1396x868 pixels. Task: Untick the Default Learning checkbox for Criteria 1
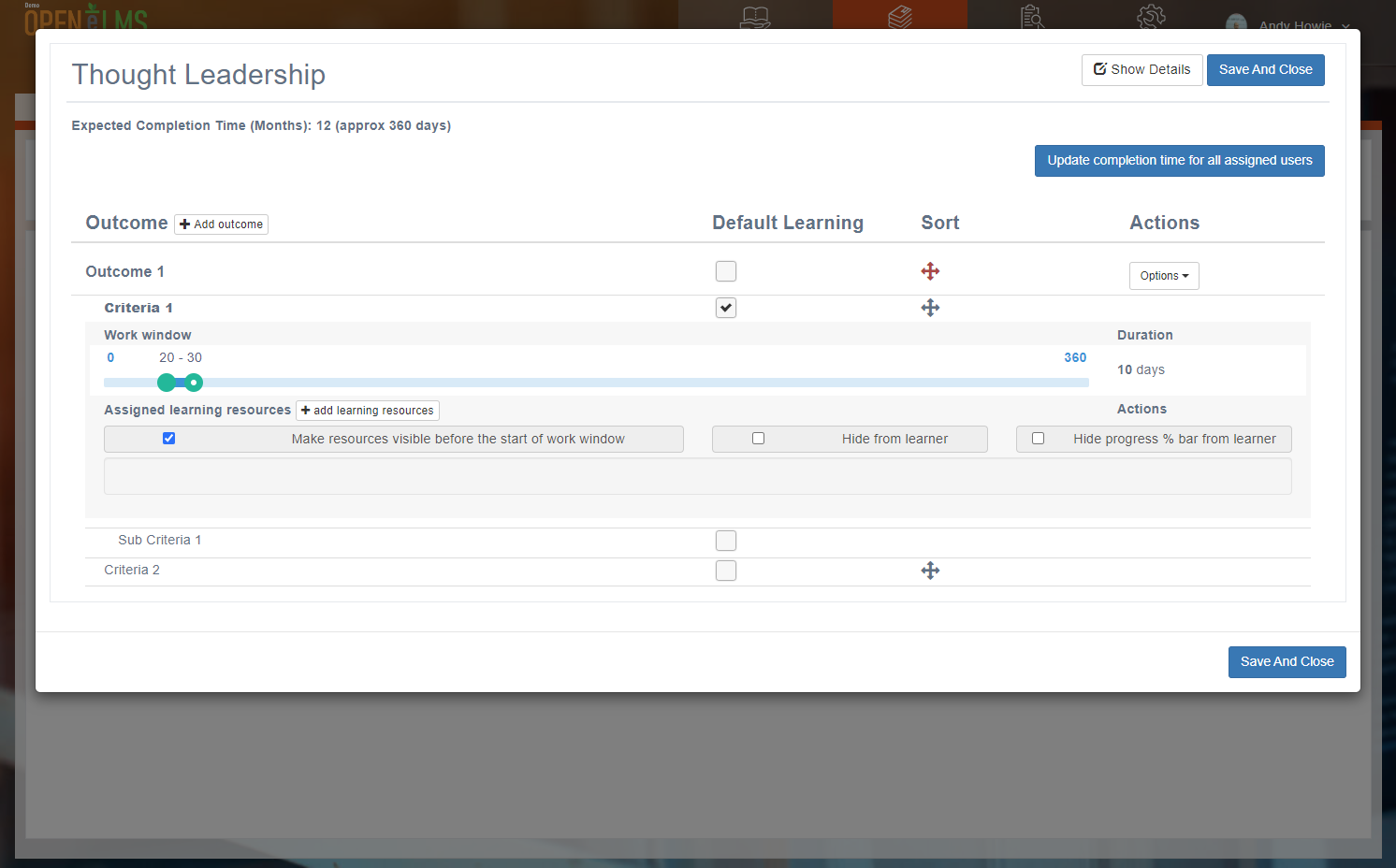726,308
